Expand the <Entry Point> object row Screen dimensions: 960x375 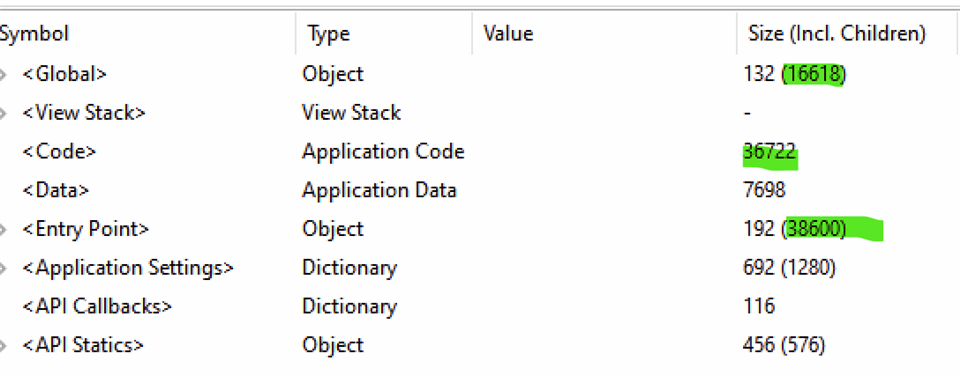[x=3, y=230]
